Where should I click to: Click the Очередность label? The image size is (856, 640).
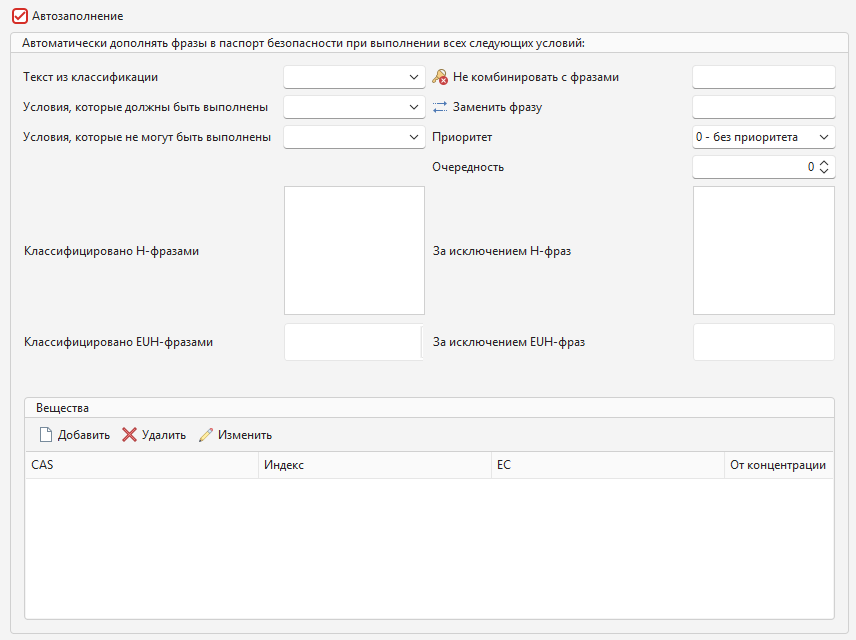tap(468, 167)
